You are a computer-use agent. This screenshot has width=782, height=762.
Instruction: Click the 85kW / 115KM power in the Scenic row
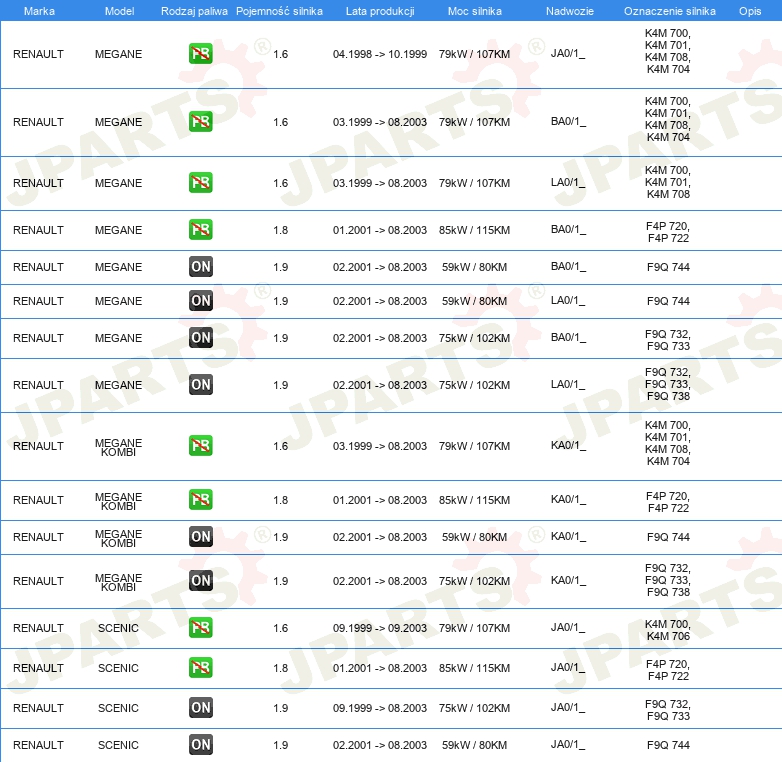(x=474, y=668)
